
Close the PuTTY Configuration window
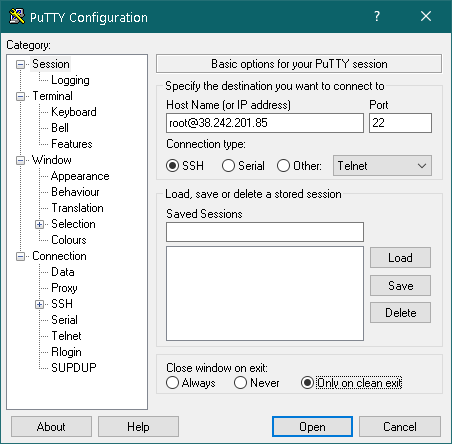pyautogui.click(x=426, y=16)
